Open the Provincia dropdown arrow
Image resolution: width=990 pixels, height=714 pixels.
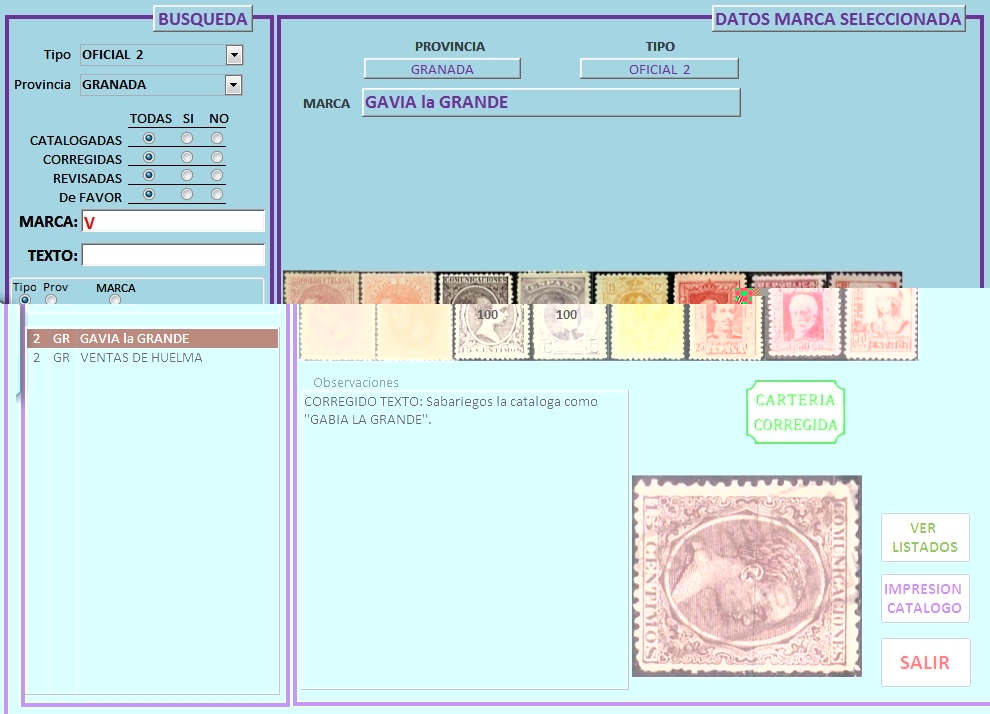click(234, 85)
